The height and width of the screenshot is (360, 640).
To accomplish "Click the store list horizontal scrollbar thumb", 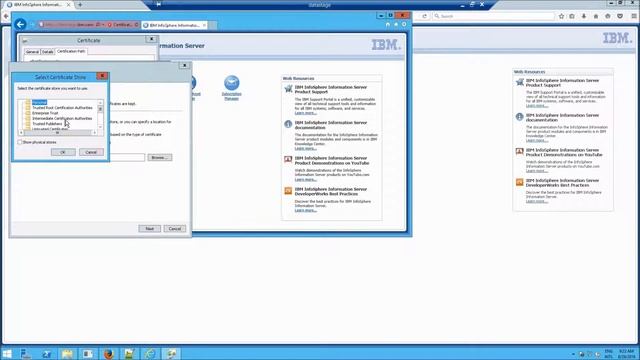I will pos(57,133).
